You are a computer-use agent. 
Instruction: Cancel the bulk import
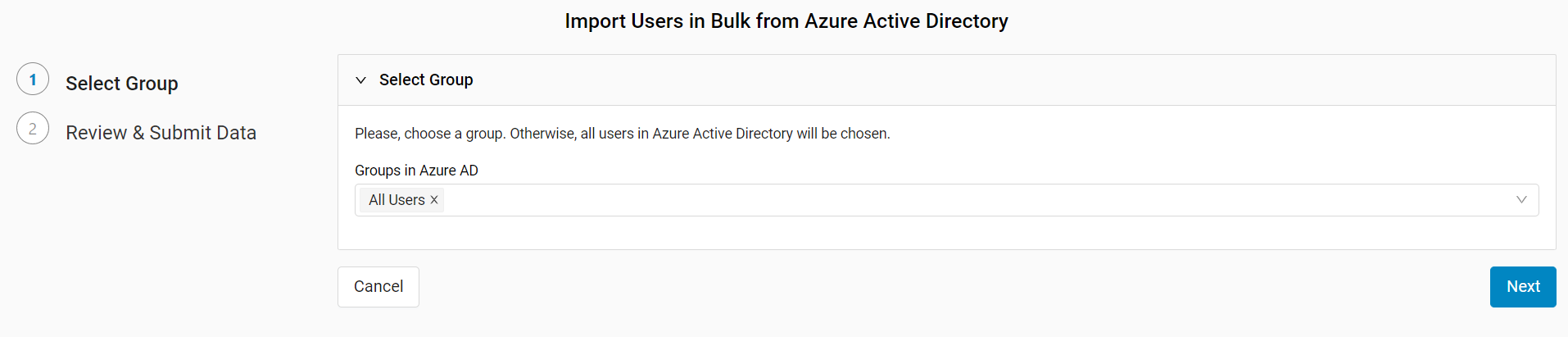pos(378,287)
